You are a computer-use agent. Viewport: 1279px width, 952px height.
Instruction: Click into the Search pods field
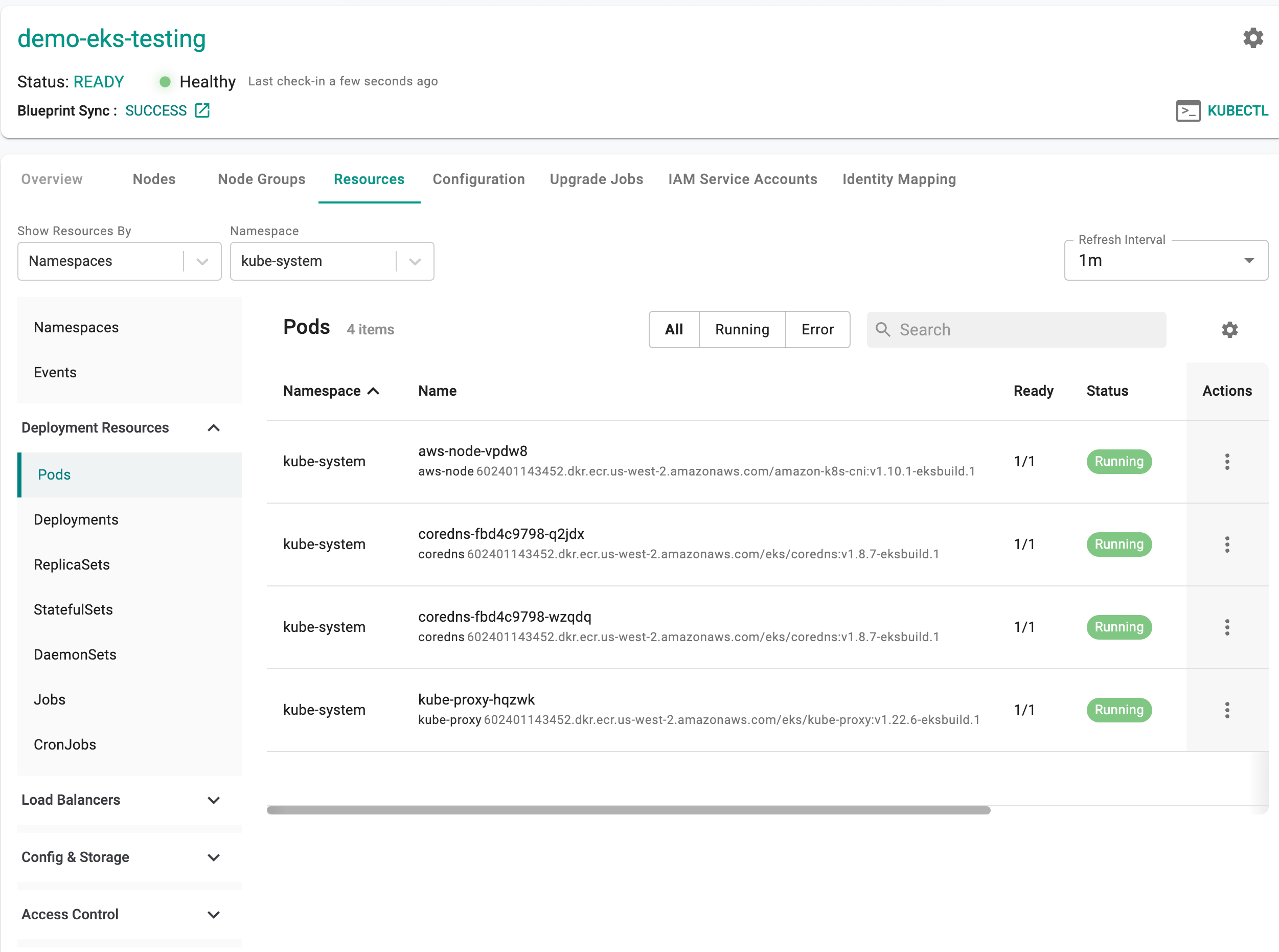[x=1016, y=330]
